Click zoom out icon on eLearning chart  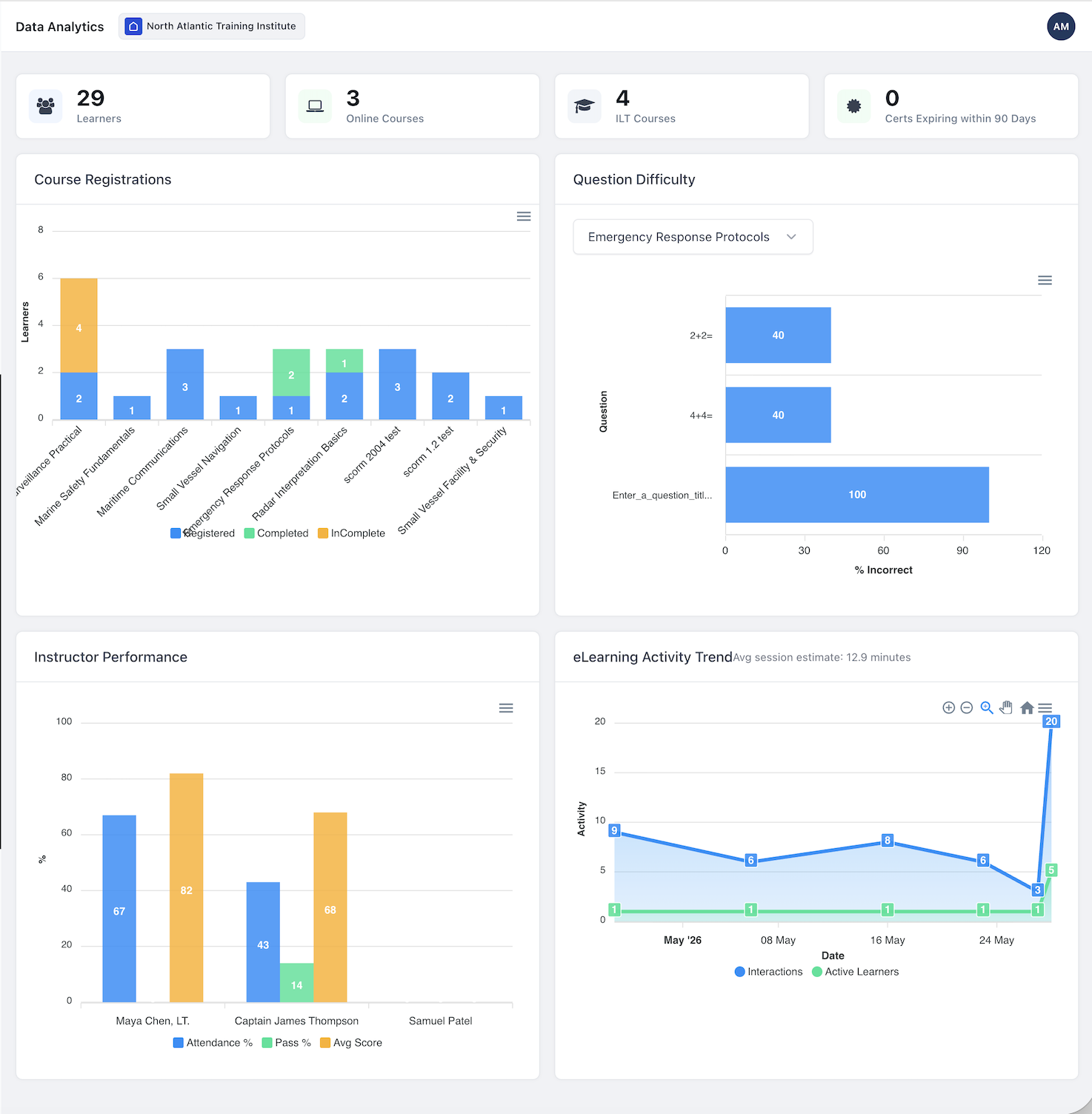coord(967,707)
